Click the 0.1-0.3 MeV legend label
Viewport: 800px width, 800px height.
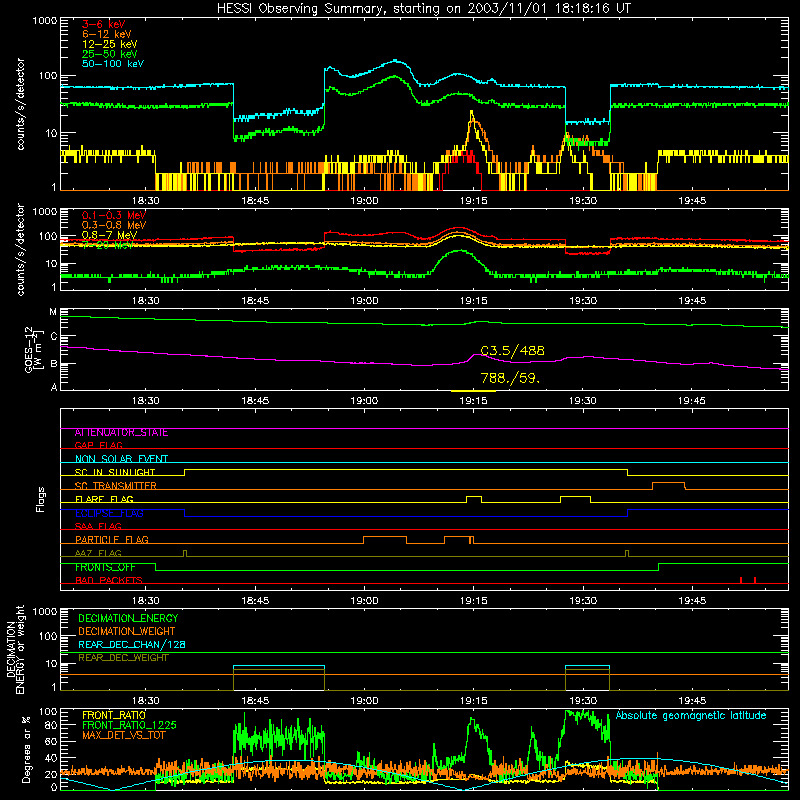click(114, 215)
